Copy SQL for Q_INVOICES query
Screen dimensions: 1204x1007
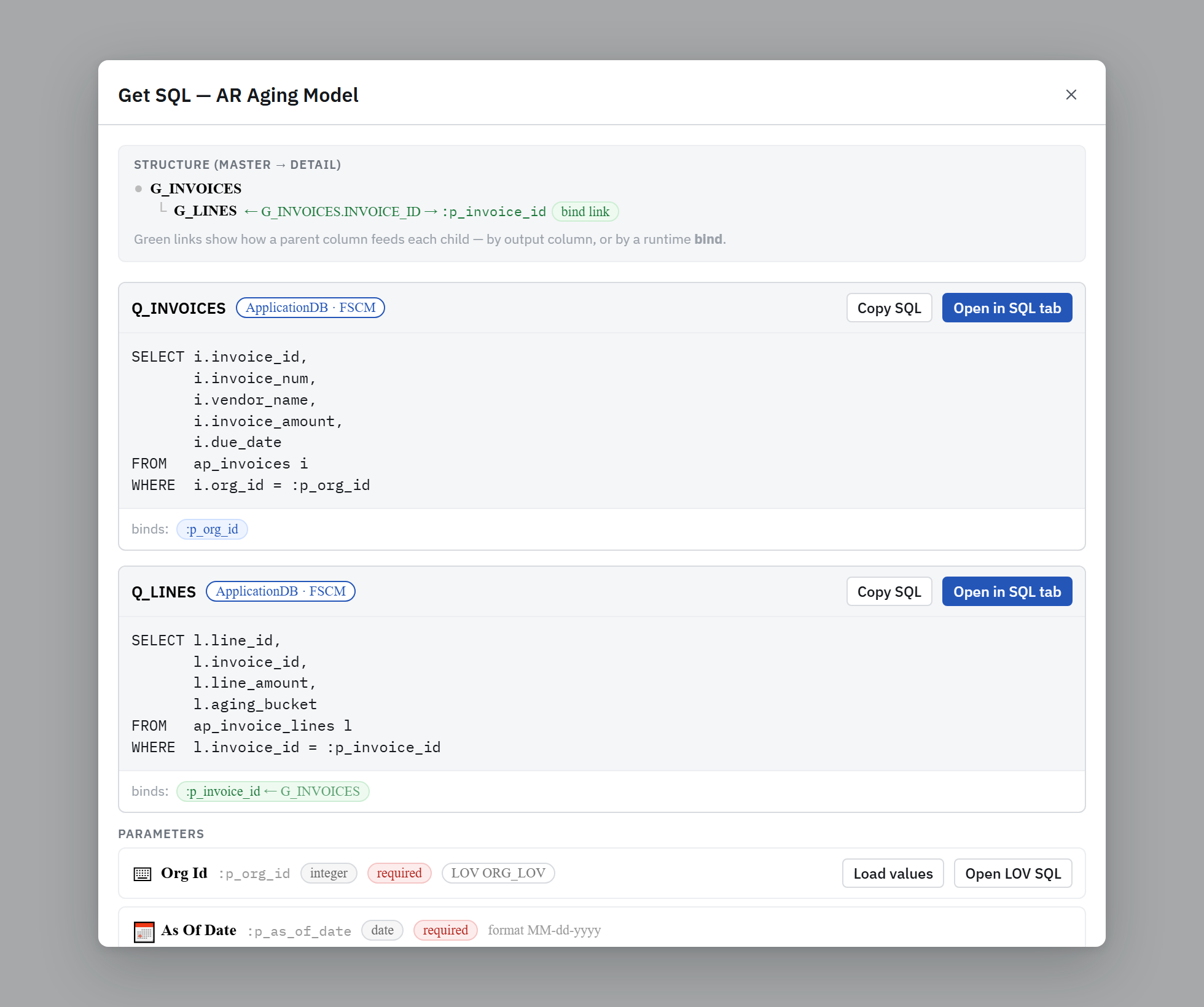click(x=889, y=308)
